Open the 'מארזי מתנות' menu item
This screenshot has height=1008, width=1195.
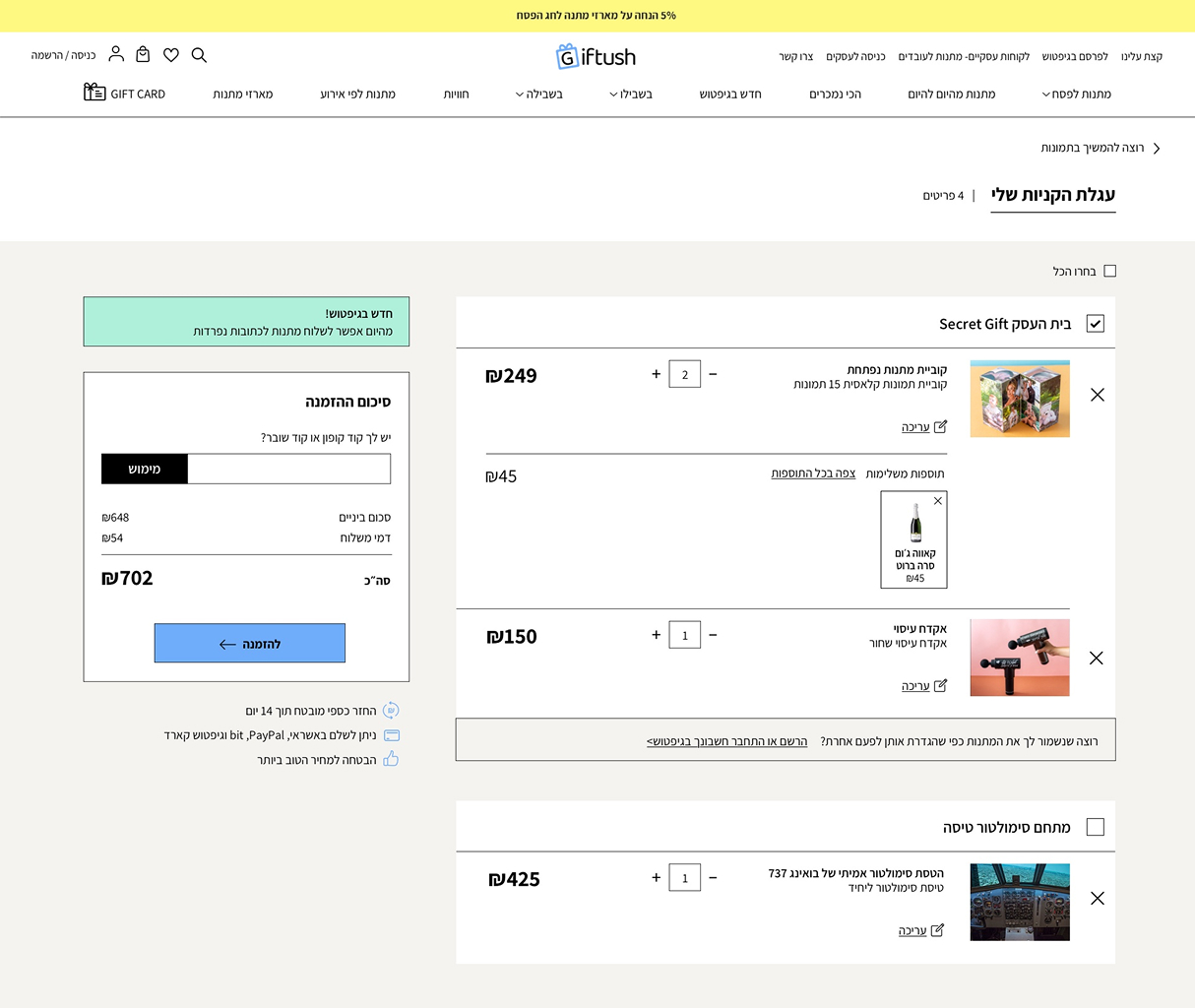point(243,94)
